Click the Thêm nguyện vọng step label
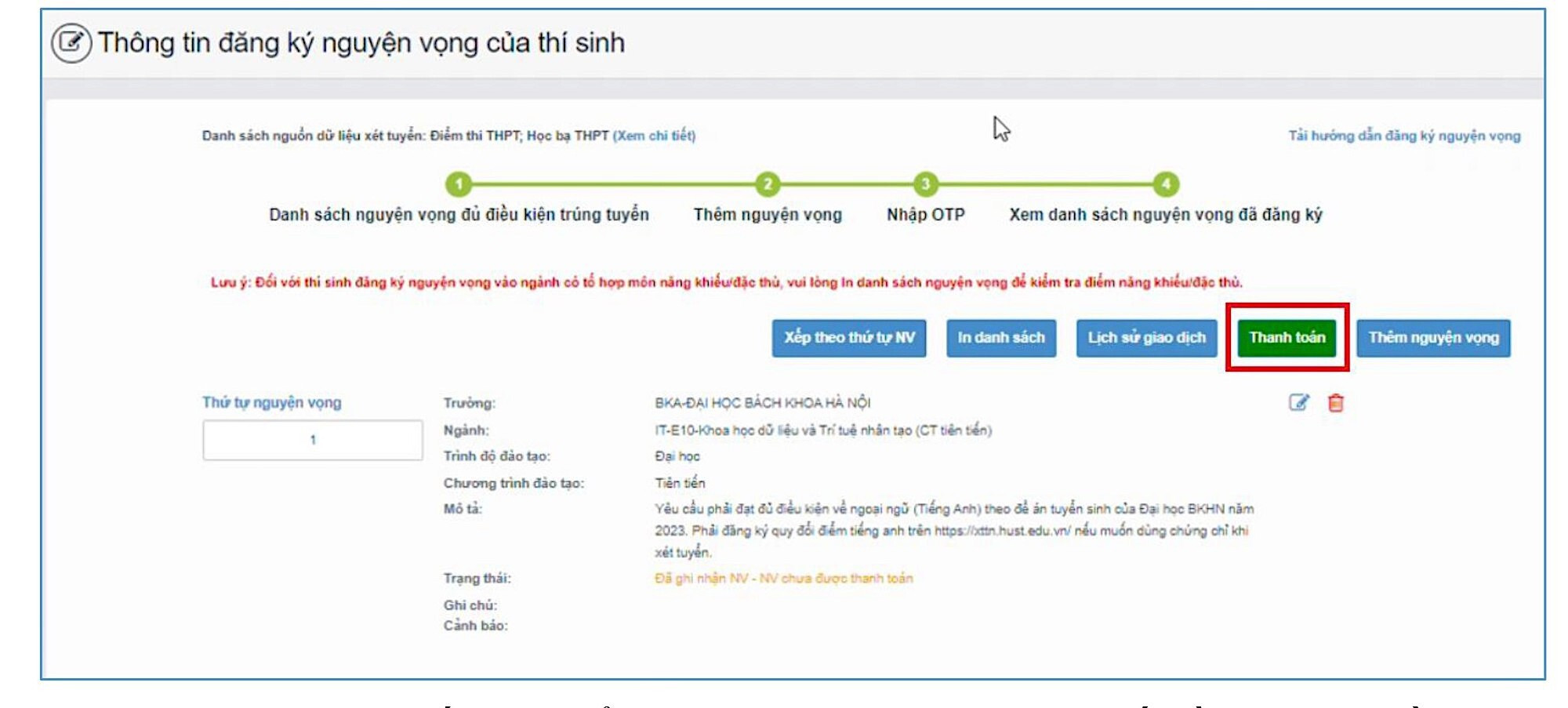This screenshot has width=1568, height=708. click(x=767, y=213)
